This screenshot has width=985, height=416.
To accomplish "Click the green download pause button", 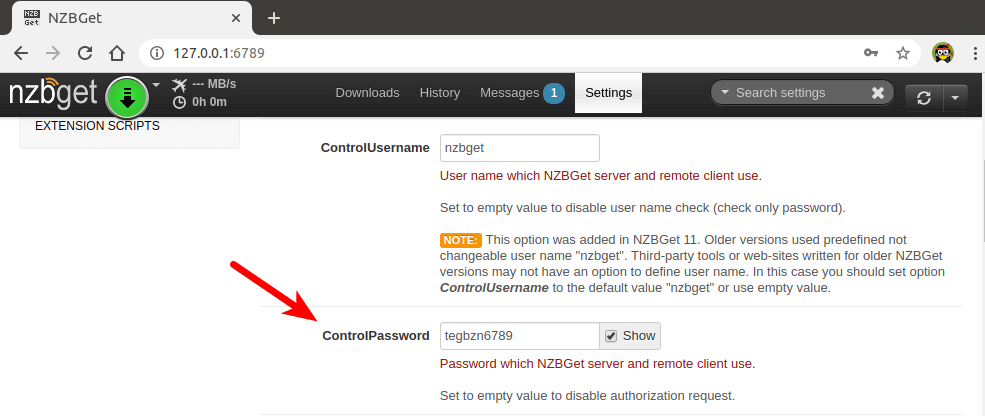I will pos(127,96).
